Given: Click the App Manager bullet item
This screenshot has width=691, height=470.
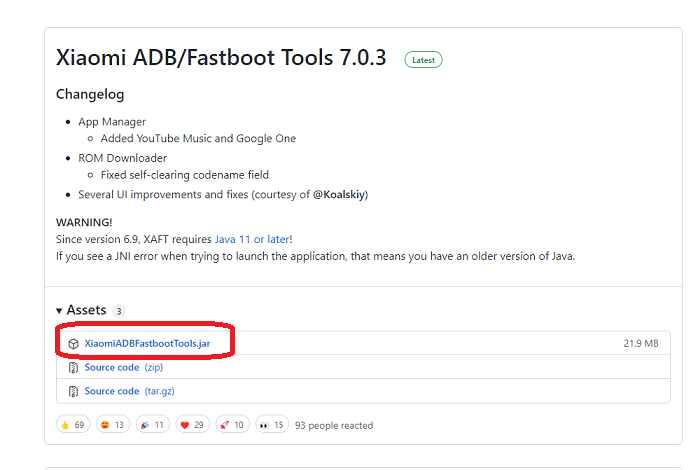Looking at the screenshot, I should pyautogui.click(x=112, y=122).
